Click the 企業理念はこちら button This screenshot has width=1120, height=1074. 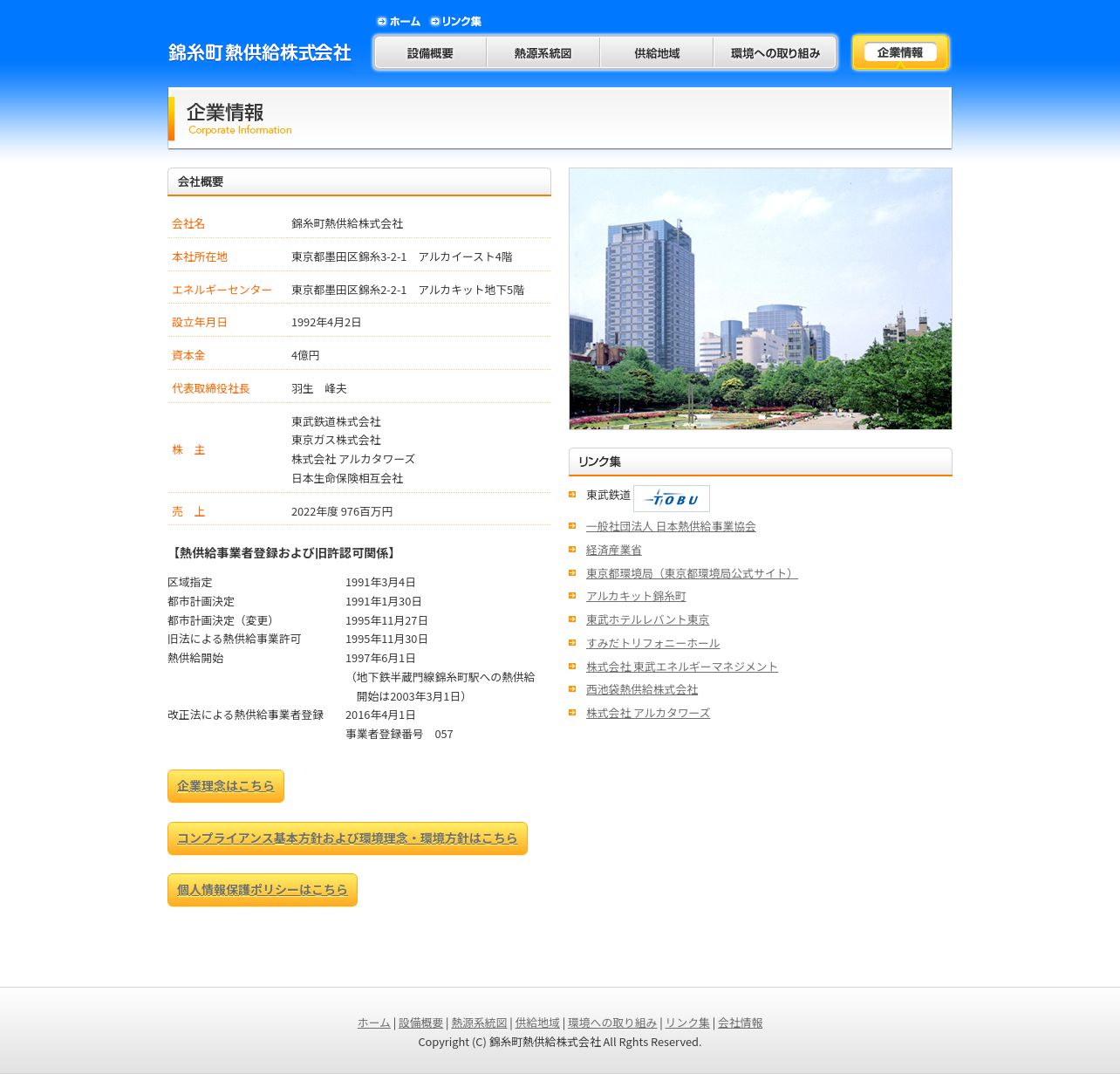tap(226, 786)
